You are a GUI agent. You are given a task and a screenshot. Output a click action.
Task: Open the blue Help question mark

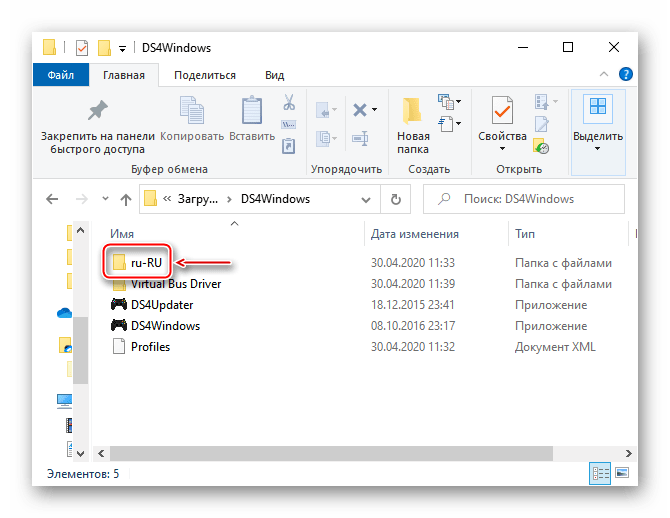626,74
